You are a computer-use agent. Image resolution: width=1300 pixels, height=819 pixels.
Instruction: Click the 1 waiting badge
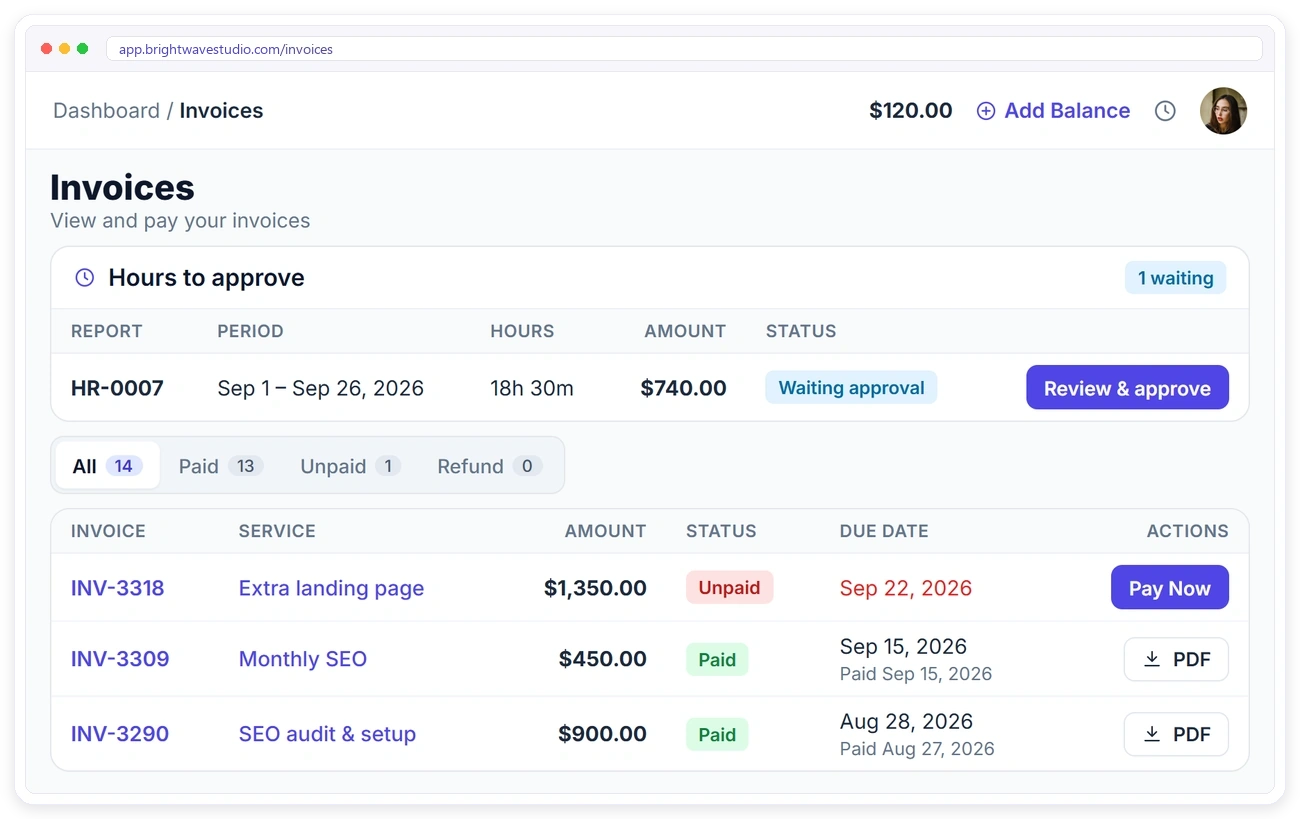coord(1175,278)
